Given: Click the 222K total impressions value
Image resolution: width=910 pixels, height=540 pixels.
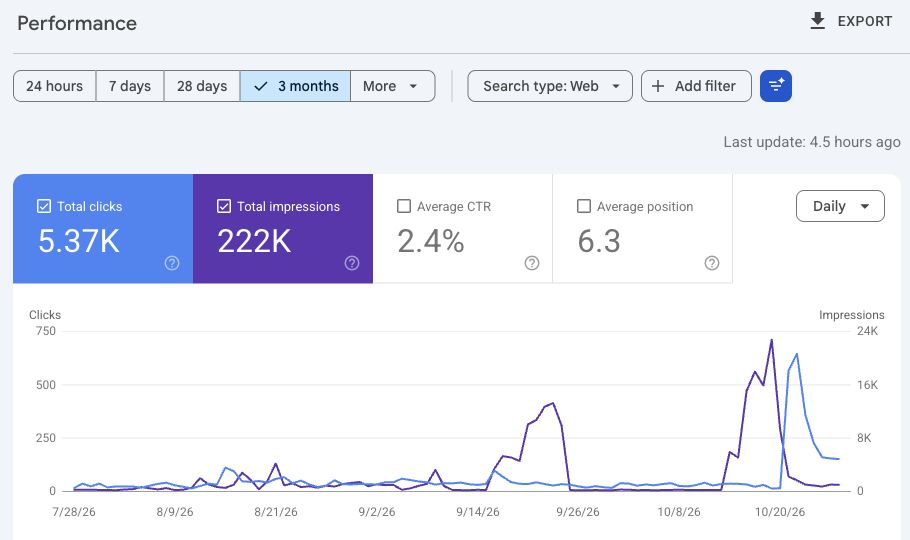Looking at the screenshot, I should pos(254,241).
